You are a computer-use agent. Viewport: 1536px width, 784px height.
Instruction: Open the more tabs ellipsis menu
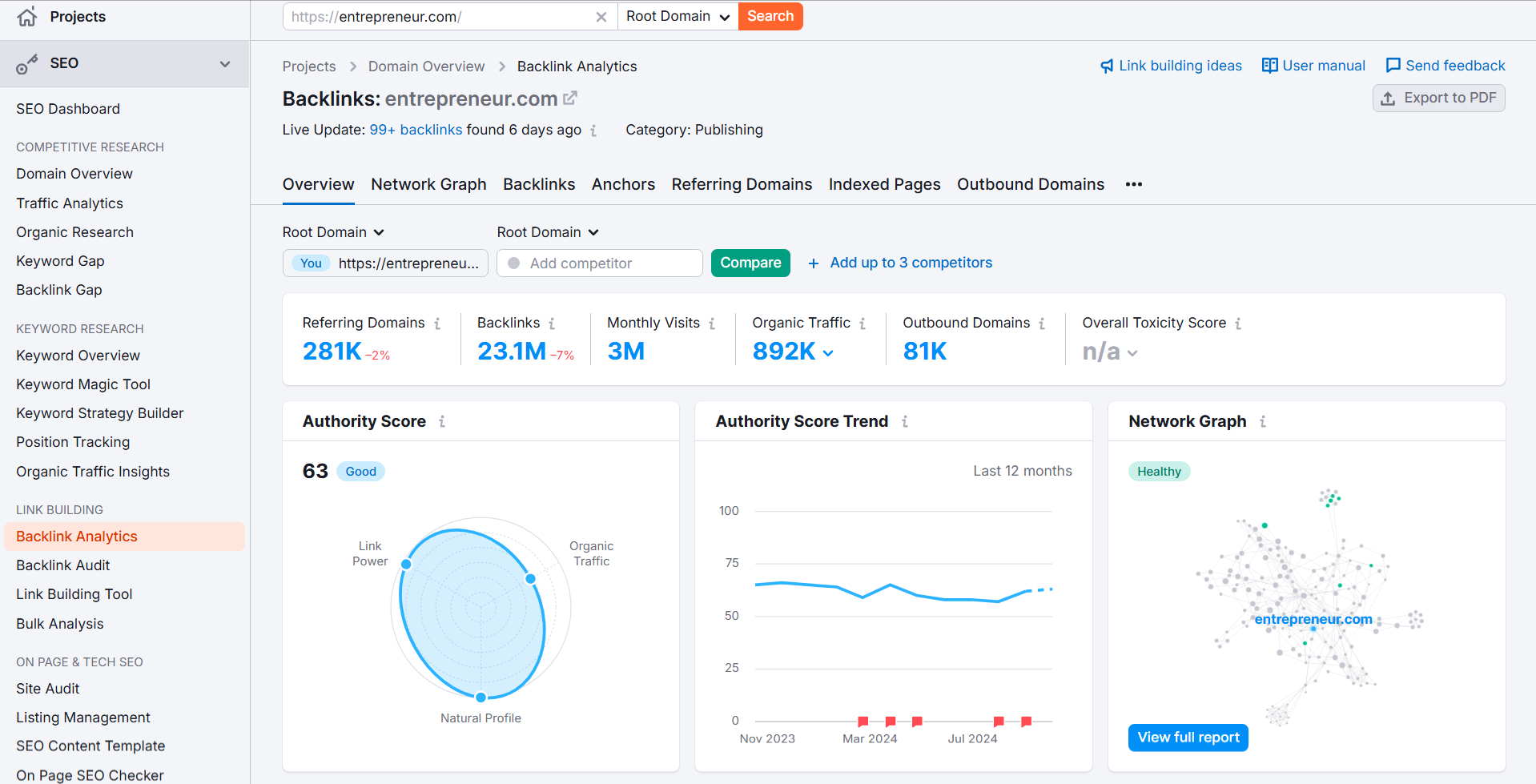coord(1133,184)
